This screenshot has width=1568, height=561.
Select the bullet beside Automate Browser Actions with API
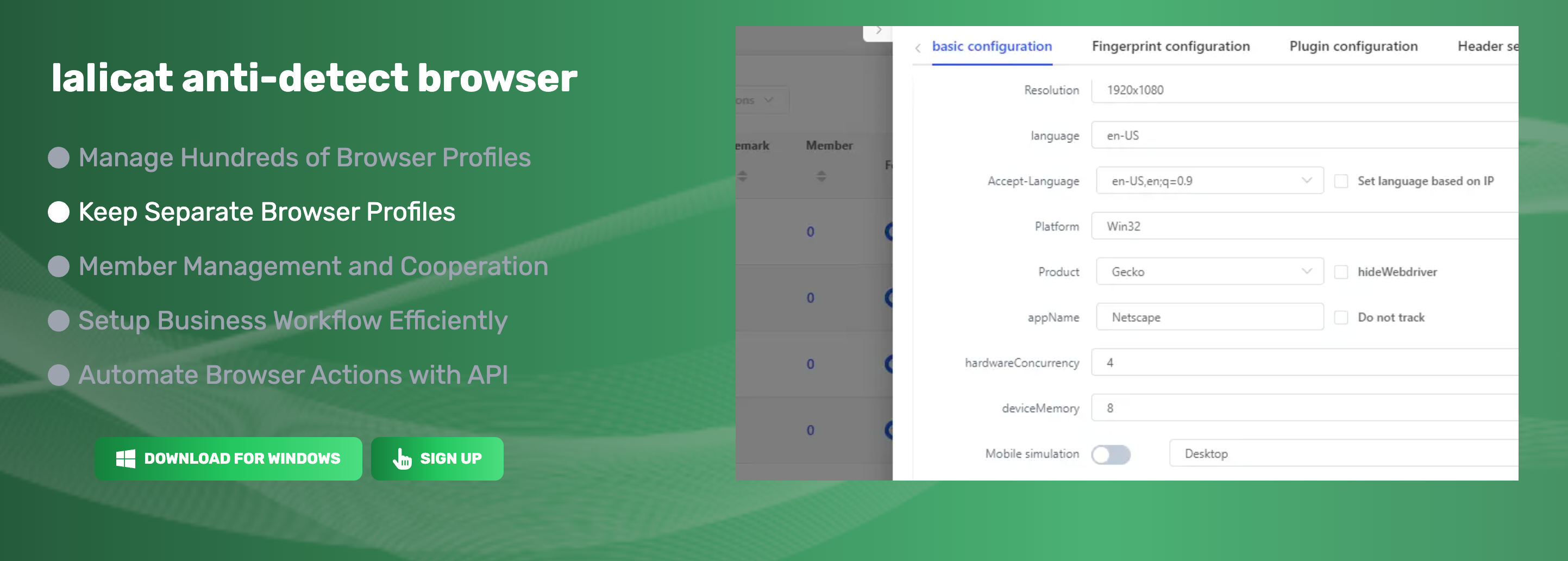pyautogui.click(x=59, y=375)
